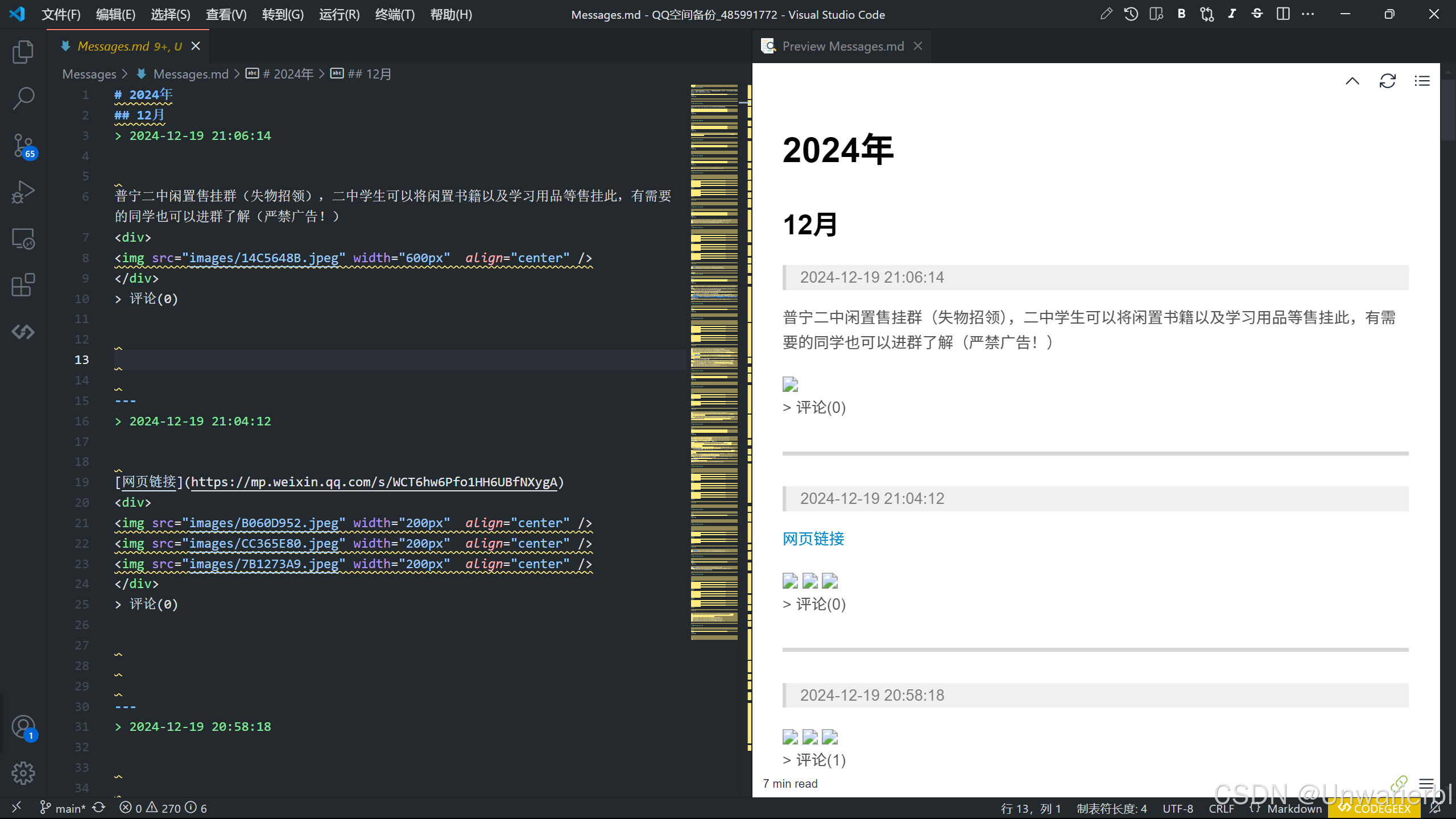1456x819 pixels.
Task: Click the 网页链接 hyperlink in preview
Action: point(813,539)
